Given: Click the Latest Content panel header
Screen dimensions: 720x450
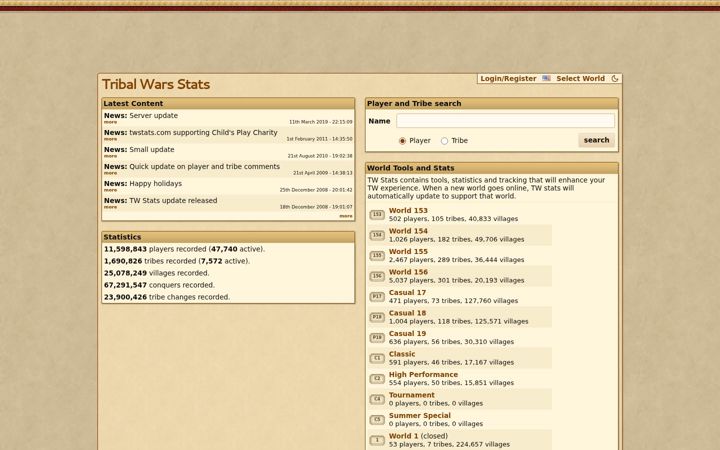Looking at the screenshot, I should coord(228,103).
